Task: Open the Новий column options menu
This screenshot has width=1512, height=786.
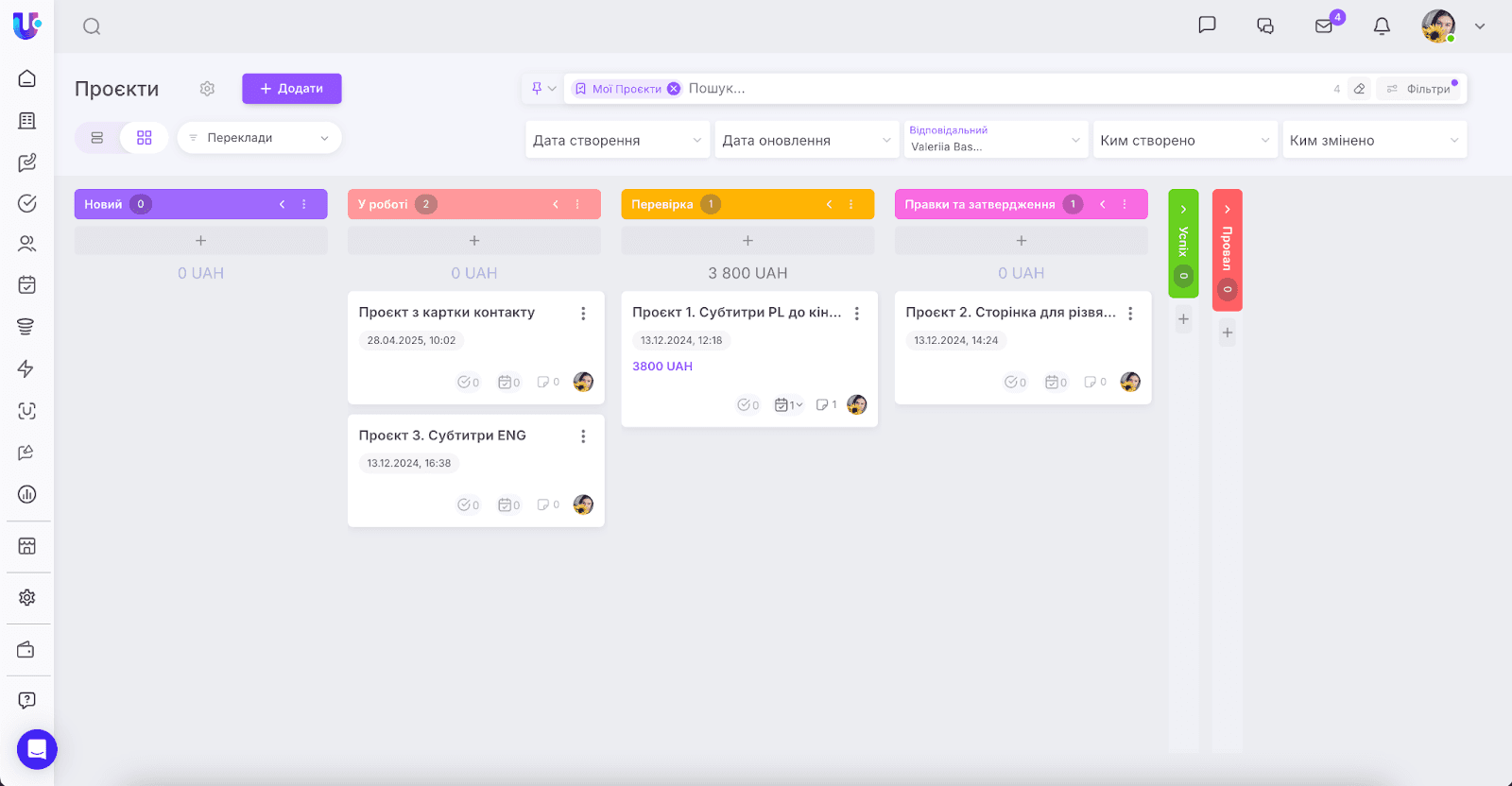Action: [304, 204]
